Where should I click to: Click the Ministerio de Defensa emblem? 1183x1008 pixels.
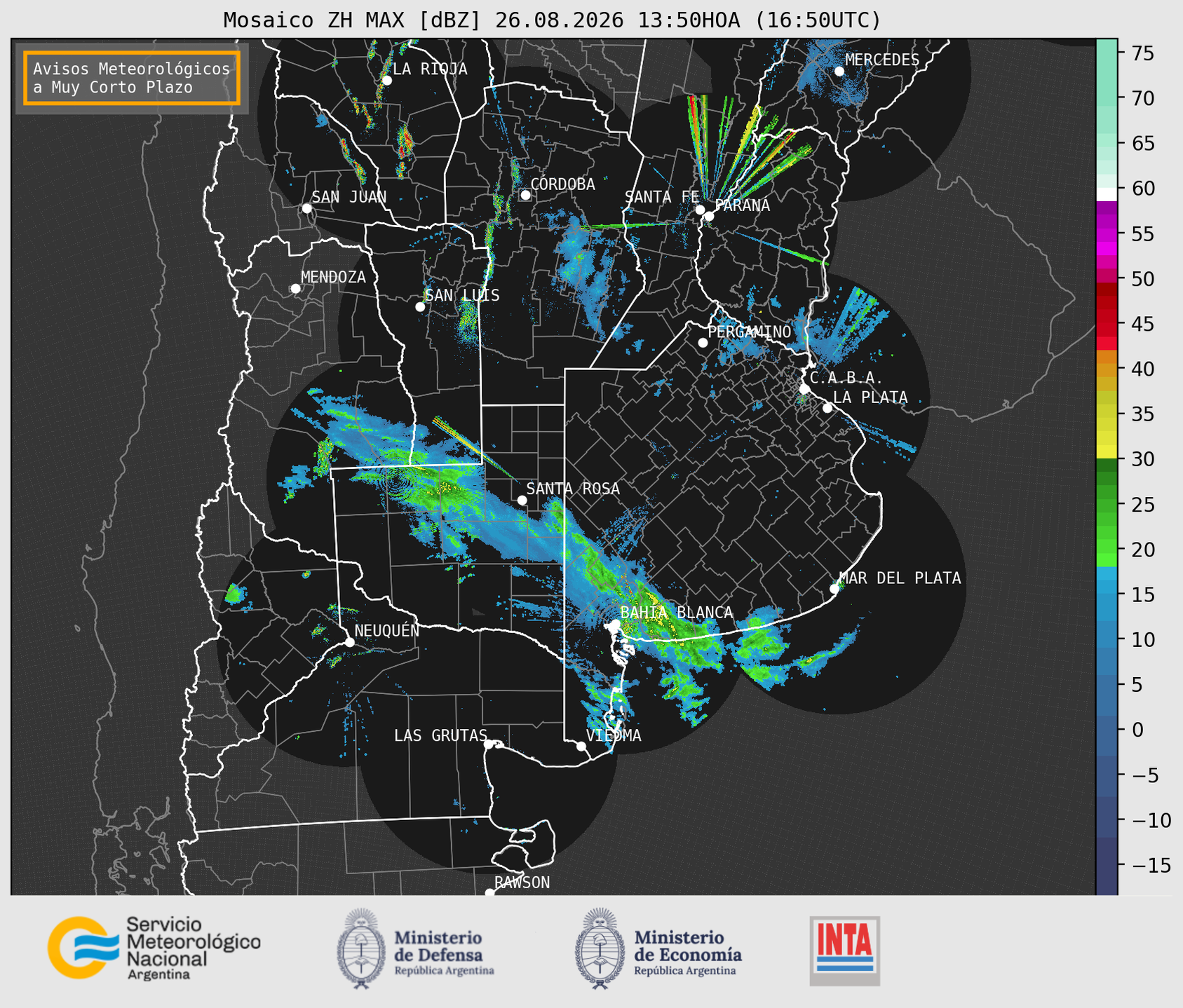[361, 948]
